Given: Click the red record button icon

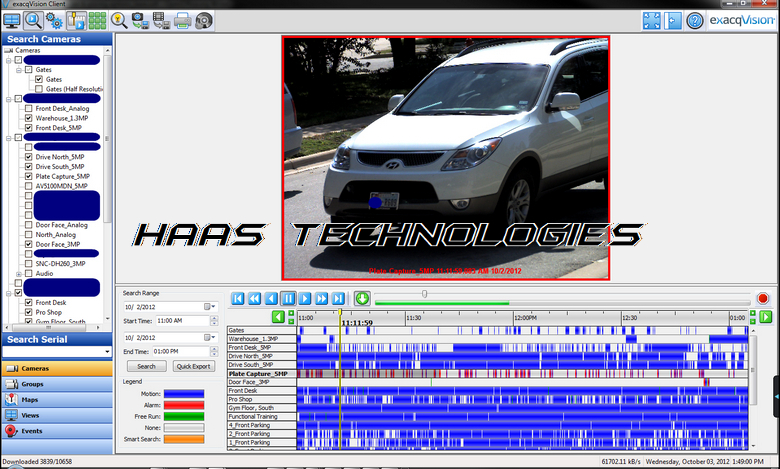Looking at the screenshot, I should coord(762,298).
